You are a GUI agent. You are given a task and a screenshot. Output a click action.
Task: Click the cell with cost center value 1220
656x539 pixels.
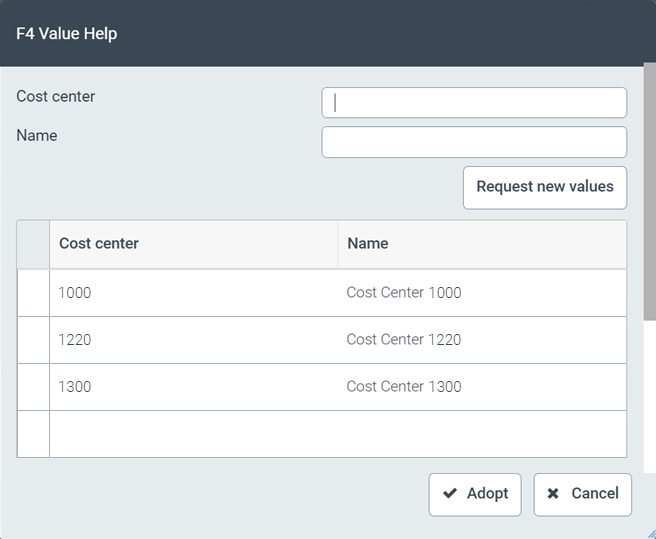[x=75, y=340]
